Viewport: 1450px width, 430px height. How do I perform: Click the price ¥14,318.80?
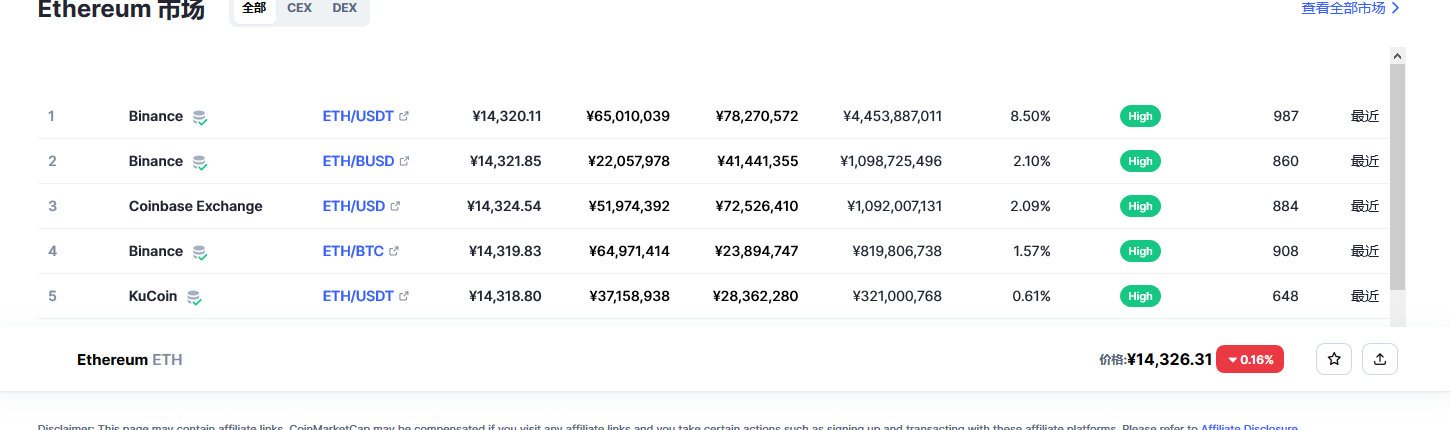click(505, 296)
